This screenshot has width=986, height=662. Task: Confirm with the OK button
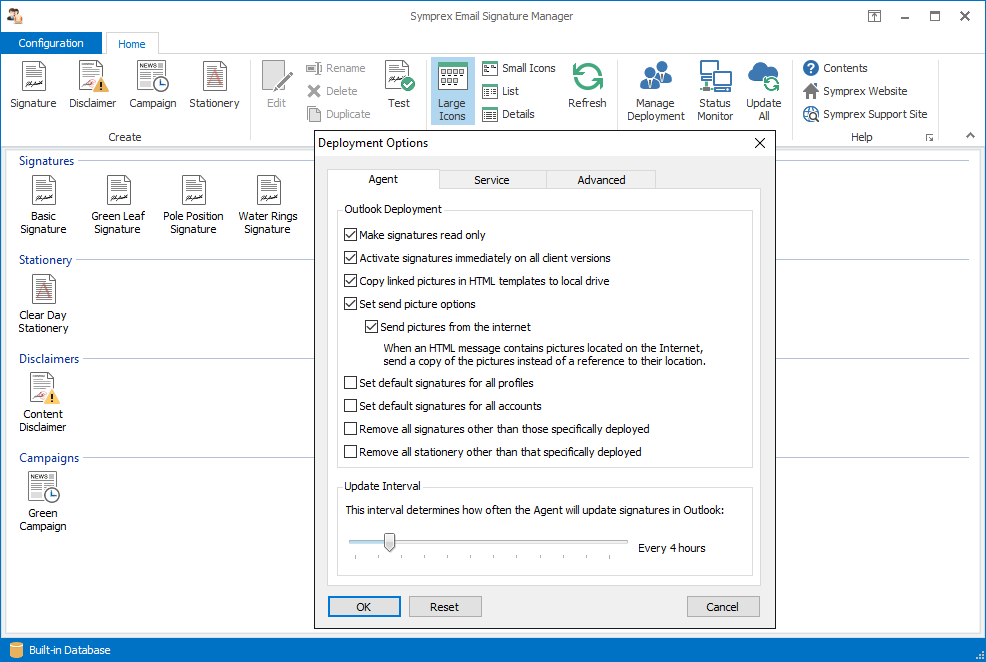[x=364, y=607]
